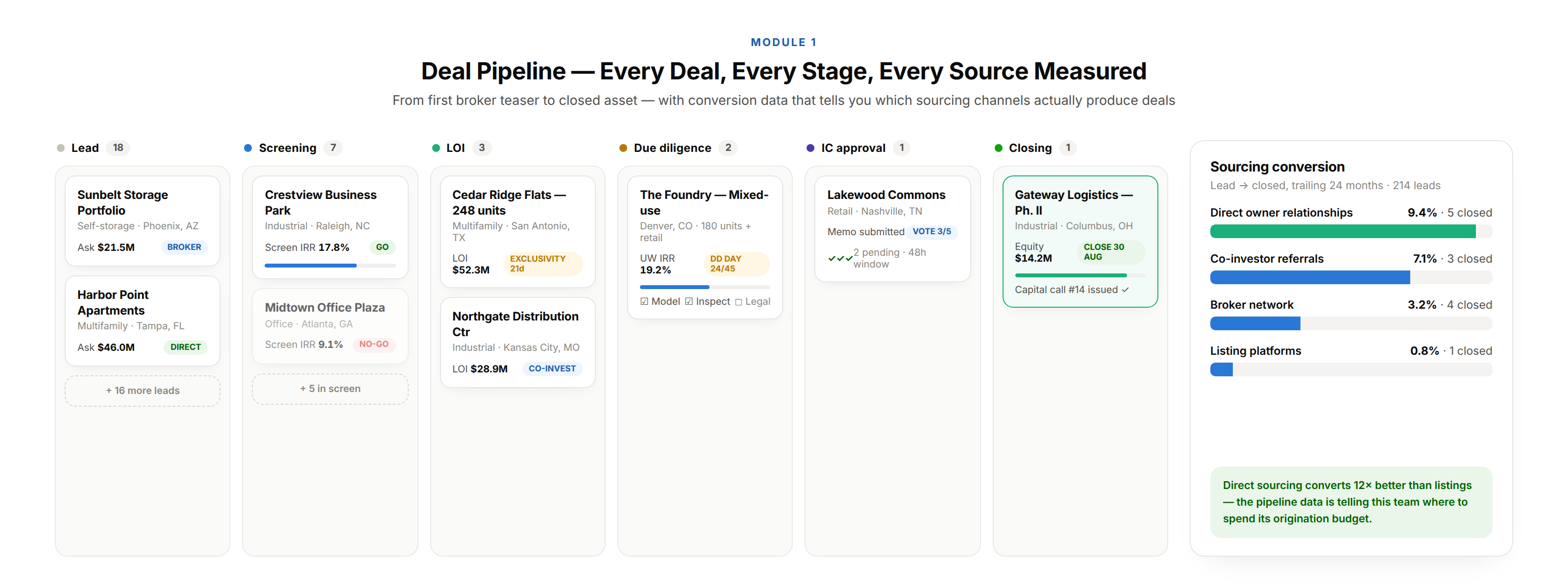Click the Sourcing conversion panel title
The height and width of the screenshot is (588, 1568).
point(1277,167)
